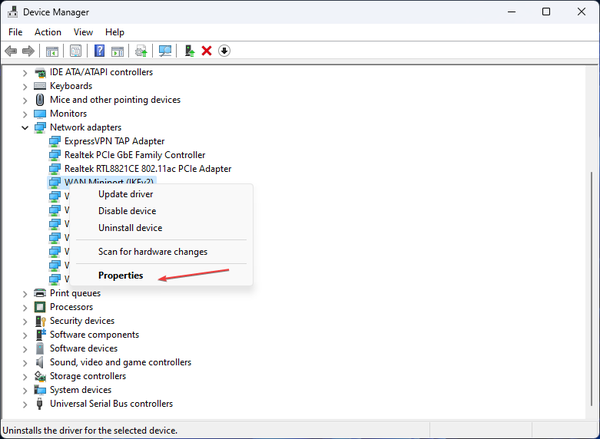
Task: Open the Help toolbar icon with question mark
Action: coord(99,51)
